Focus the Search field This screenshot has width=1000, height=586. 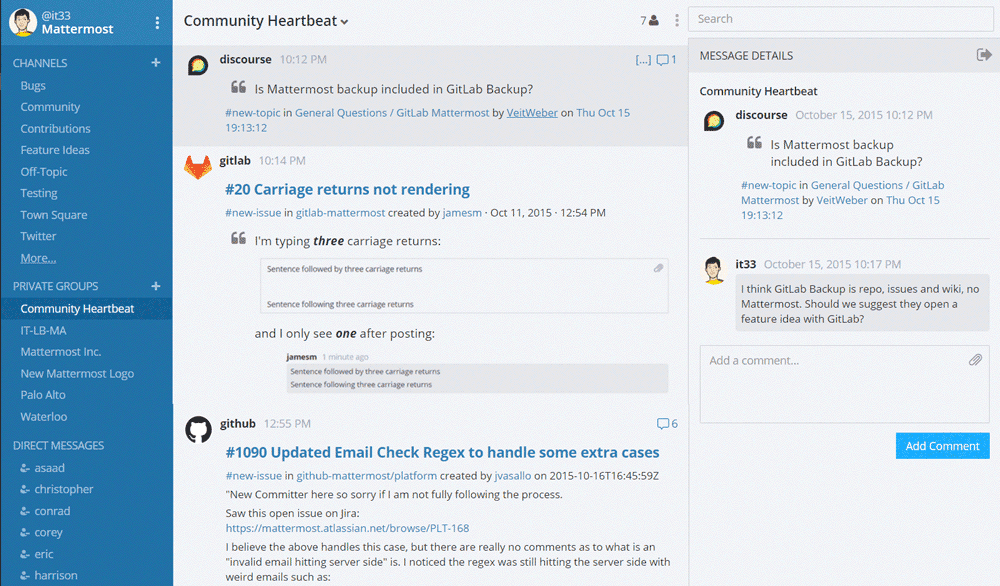[841, 19]
